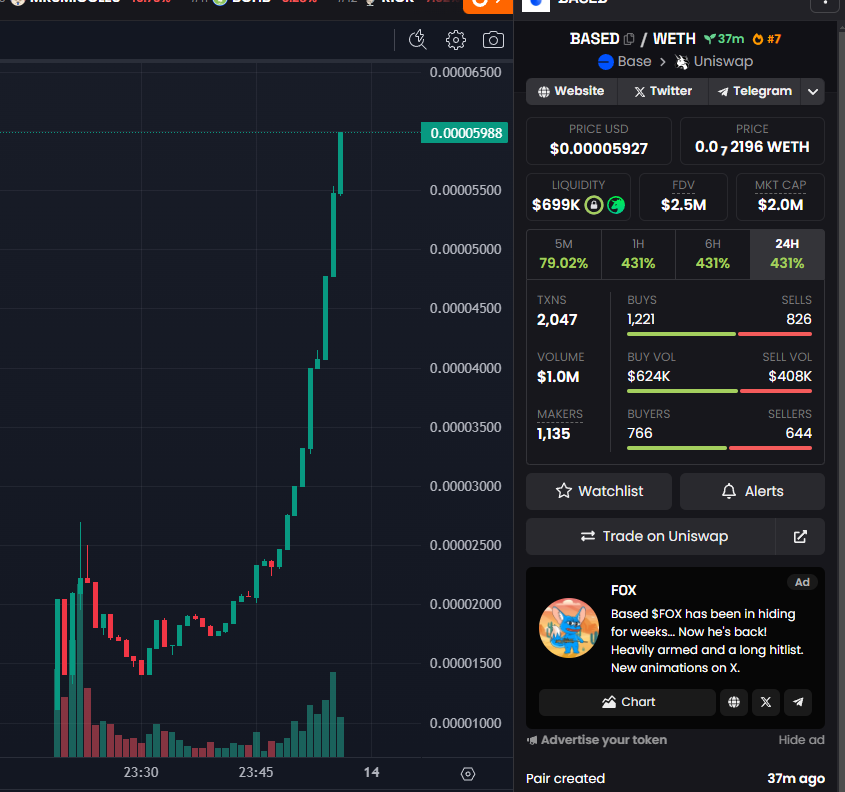Click the chart axis settings icon at the bottom

(468, 774)
